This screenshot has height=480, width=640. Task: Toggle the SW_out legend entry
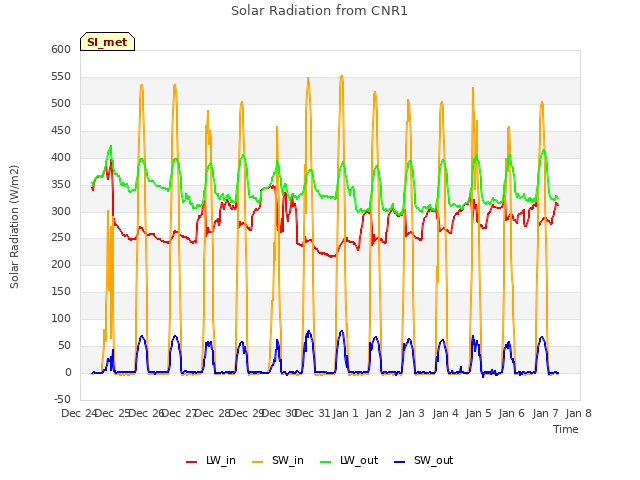point(424,461)
